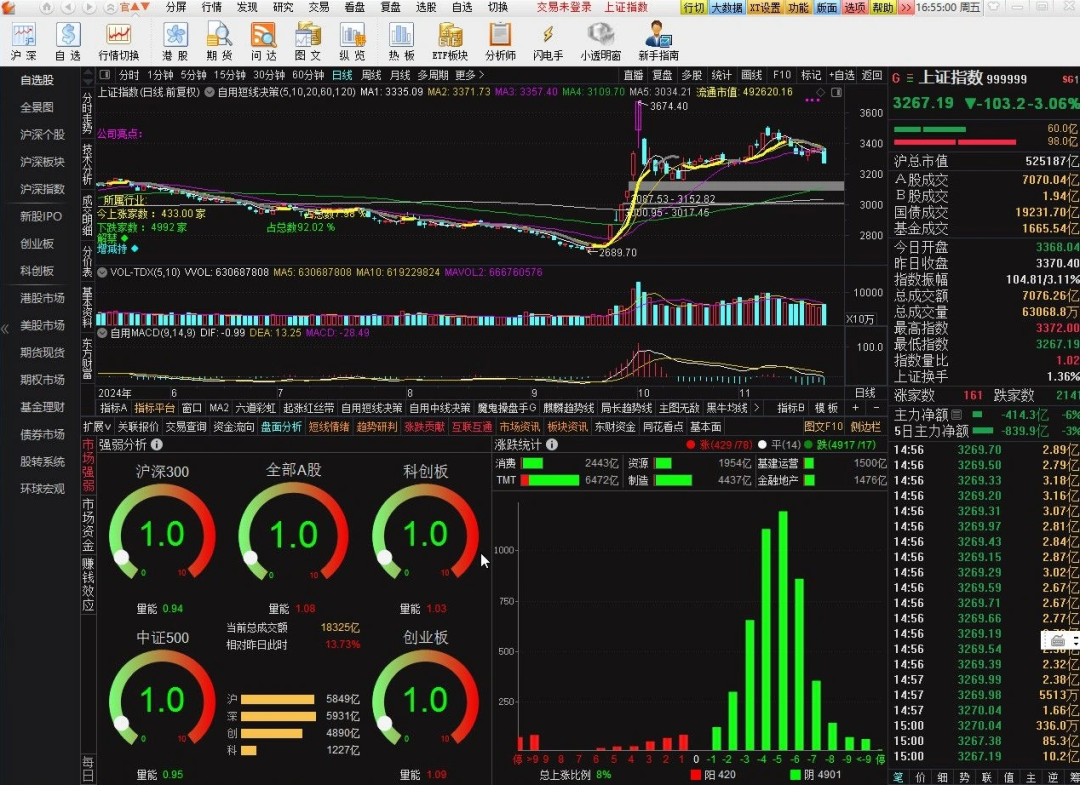Collapse left sidebar with the « arrow
Screen dimensions: 1080x785
5,329
